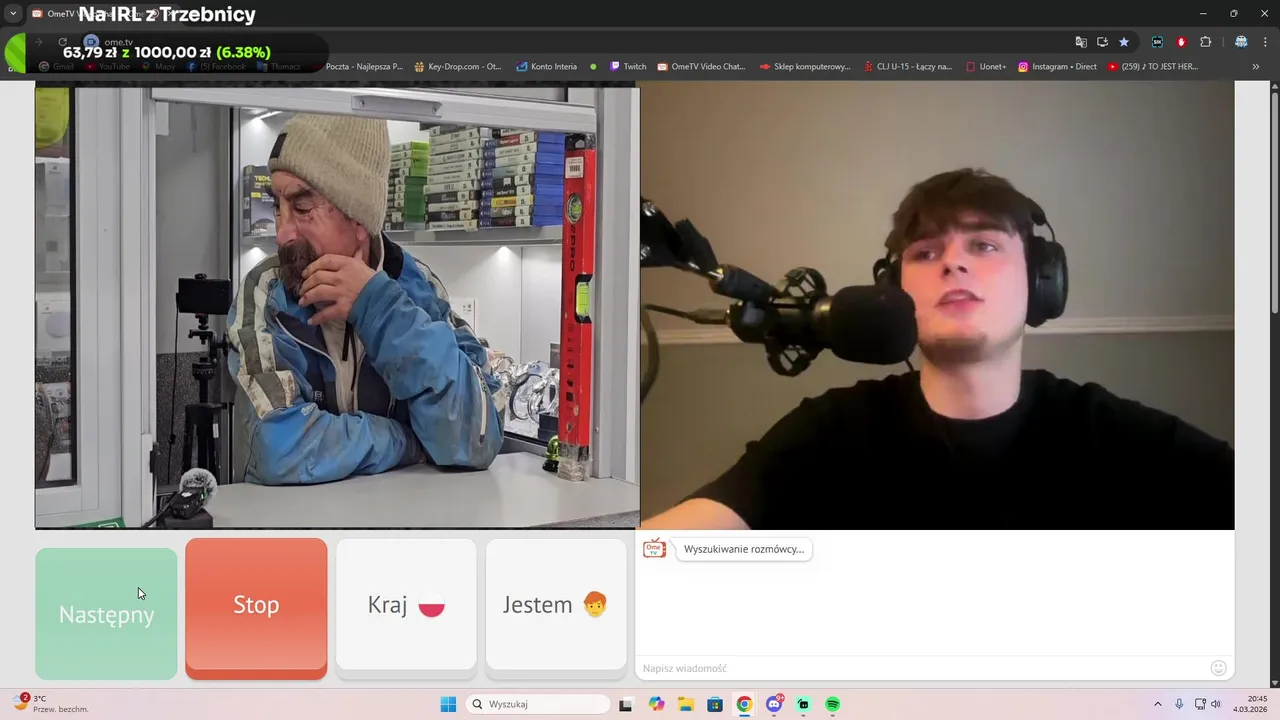Click the Wyszukiwanie rozmówcy status bubble
This screenshot has height=720, width=1280.
744,549
